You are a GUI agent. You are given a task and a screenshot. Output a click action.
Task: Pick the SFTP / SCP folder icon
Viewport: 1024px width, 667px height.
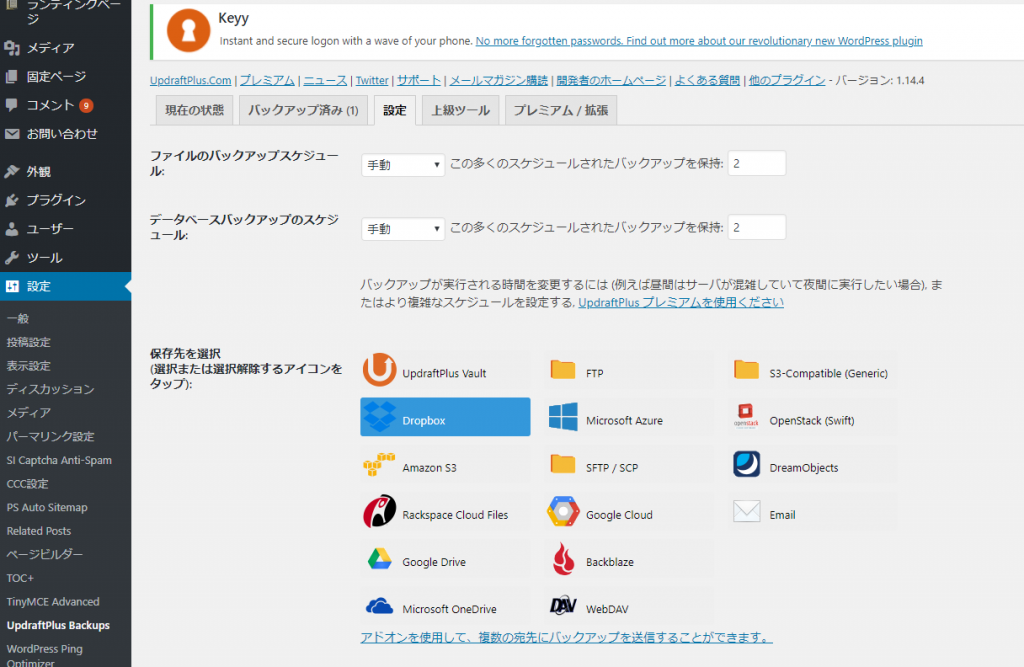[562, 464]
